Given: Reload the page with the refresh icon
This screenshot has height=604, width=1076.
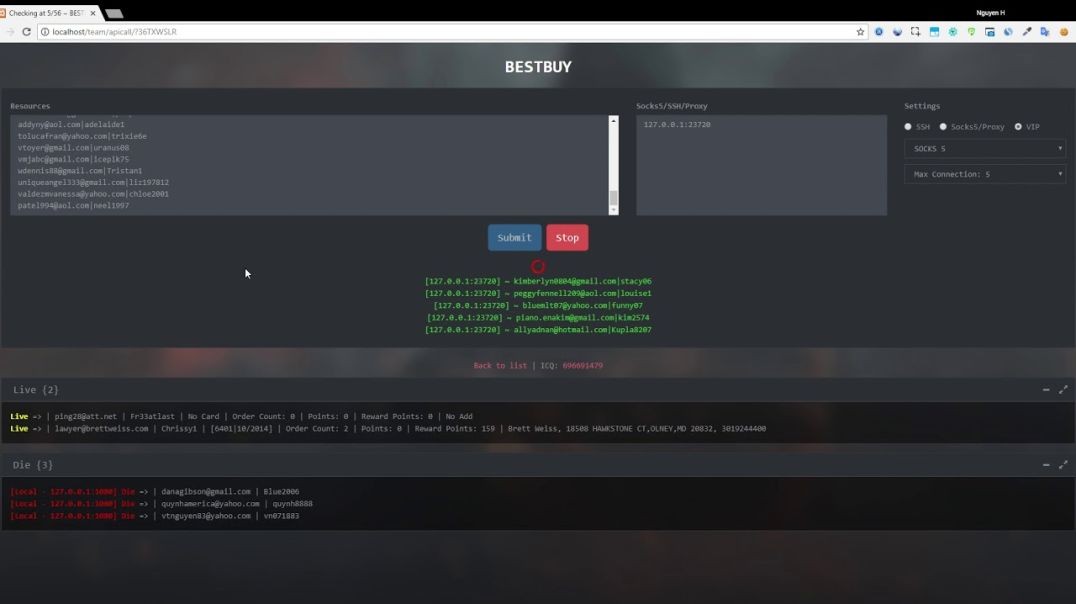Looking at the screenshot, I should (26, 32).
